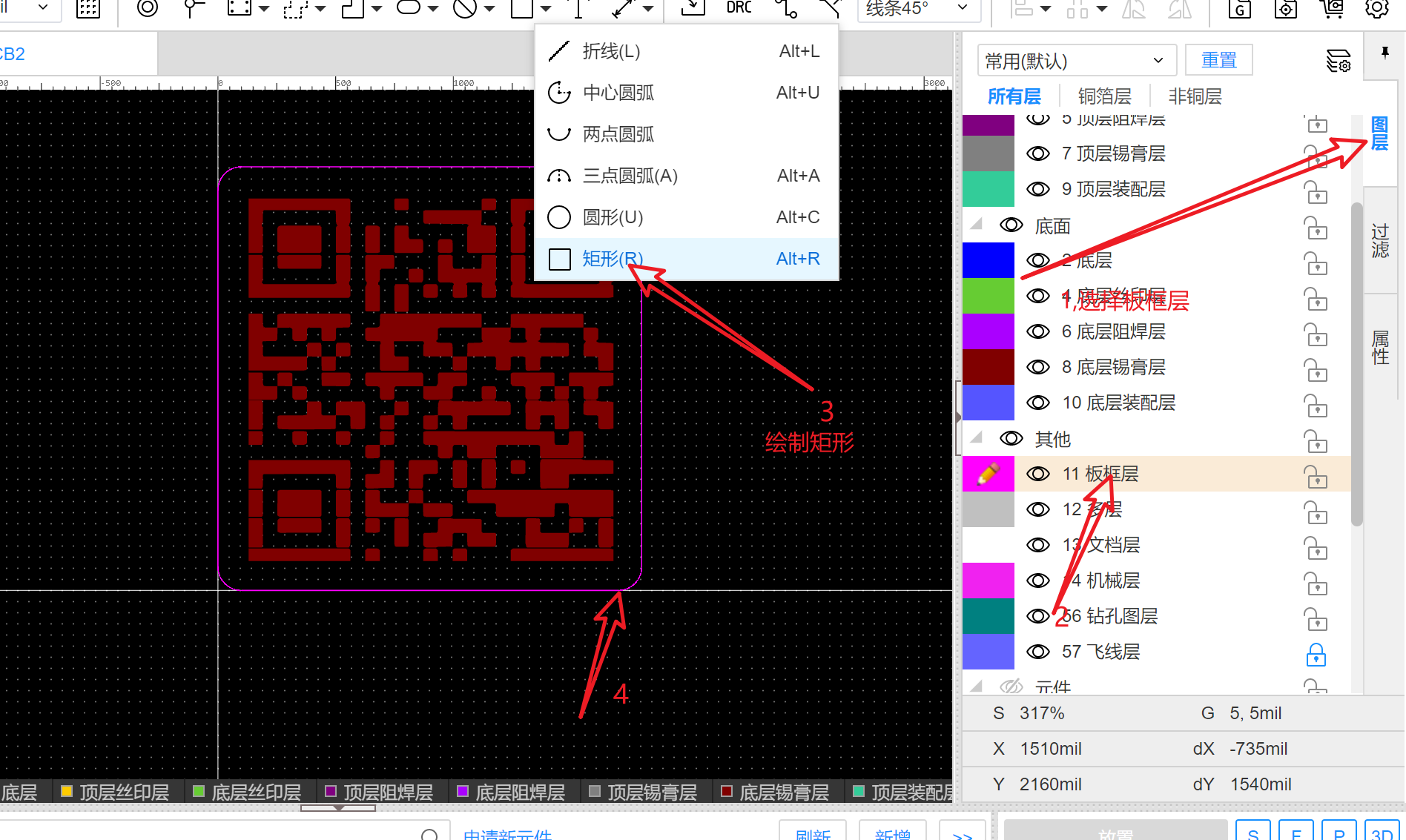Hide the 8 底层锡膏层 layer

click(1038, 367)
